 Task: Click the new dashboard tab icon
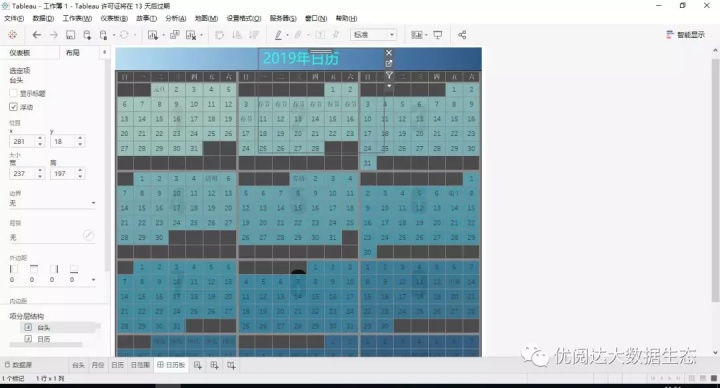tap(214, 366)
